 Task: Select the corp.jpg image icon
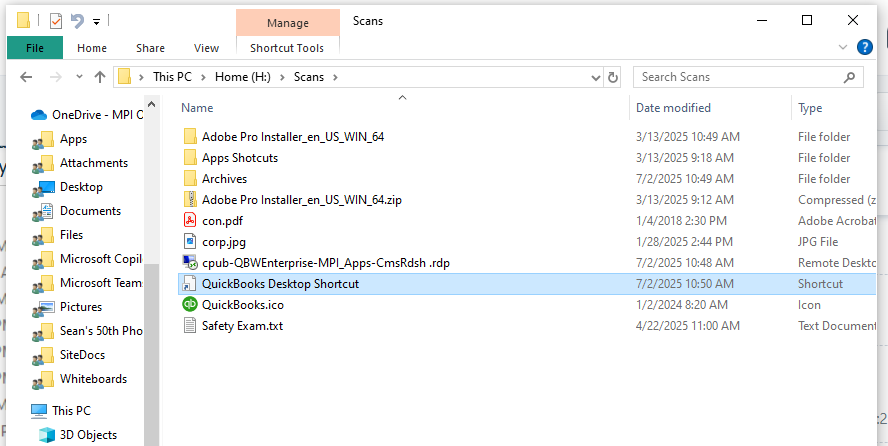[x=190, y=242]
